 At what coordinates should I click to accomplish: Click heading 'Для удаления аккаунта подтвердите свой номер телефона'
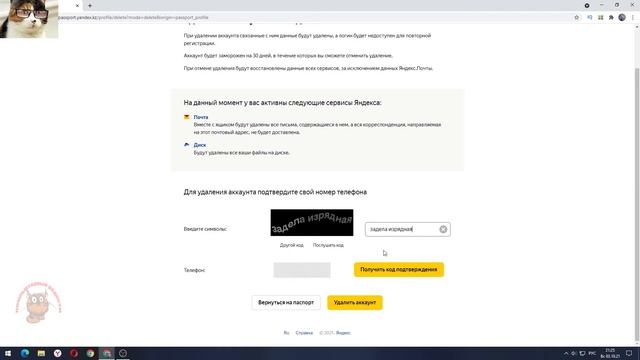[x=275, y=192]
